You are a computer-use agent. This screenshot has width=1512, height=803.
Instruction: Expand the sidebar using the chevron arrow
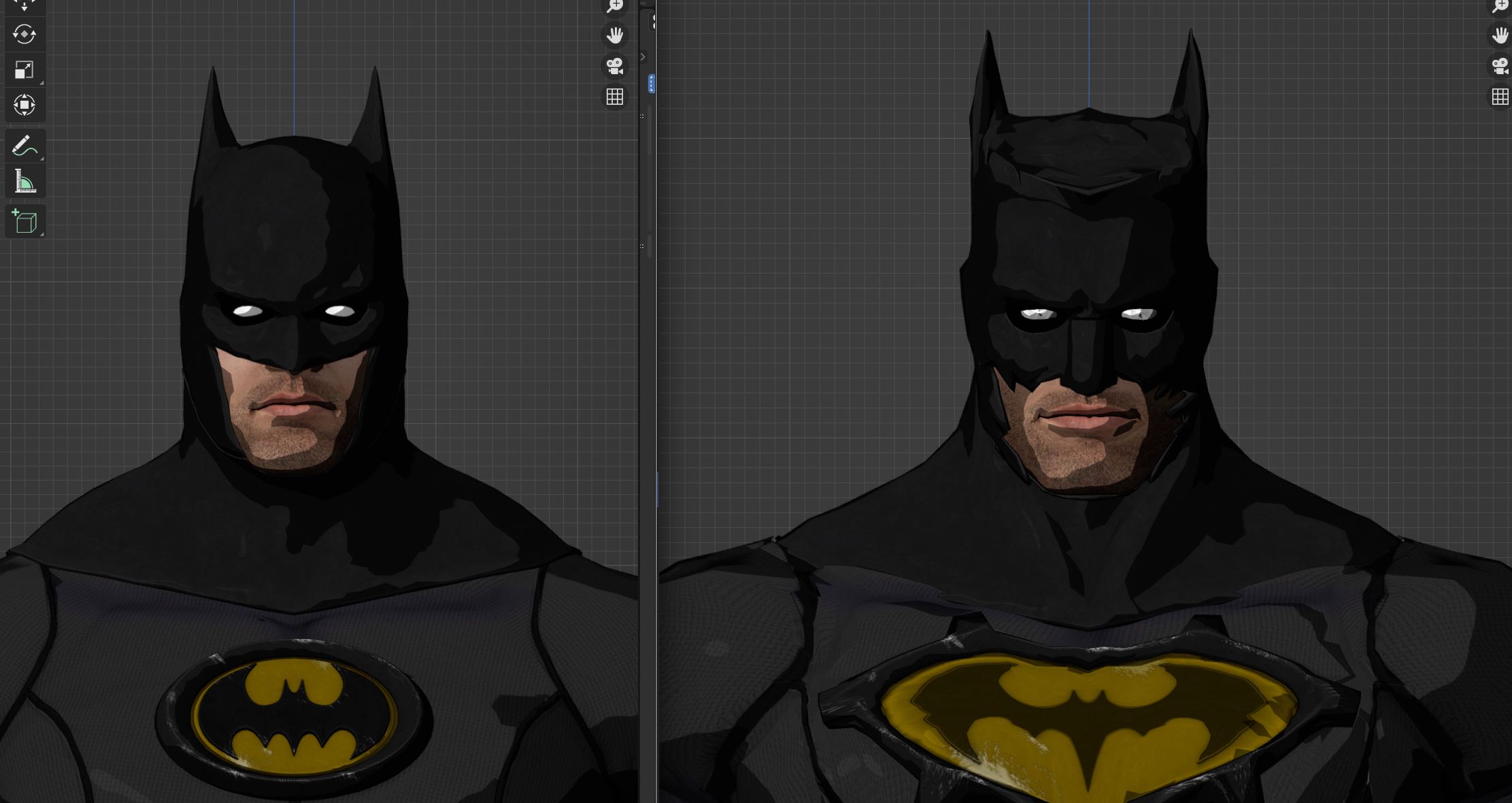pyautogui.click(x=643, y=57)
